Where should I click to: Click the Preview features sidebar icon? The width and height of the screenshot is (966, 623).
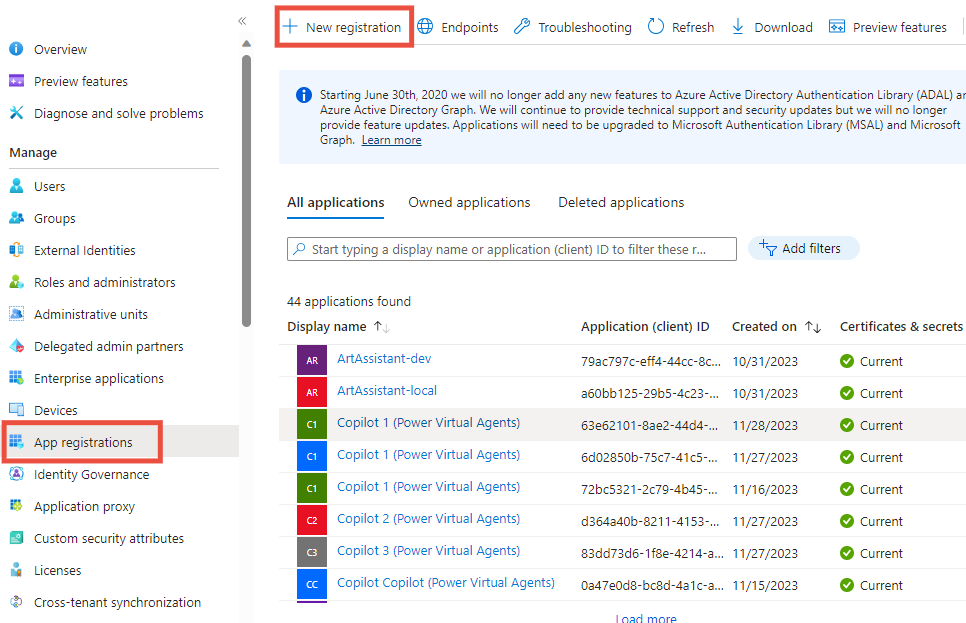[x=17, y=81]
